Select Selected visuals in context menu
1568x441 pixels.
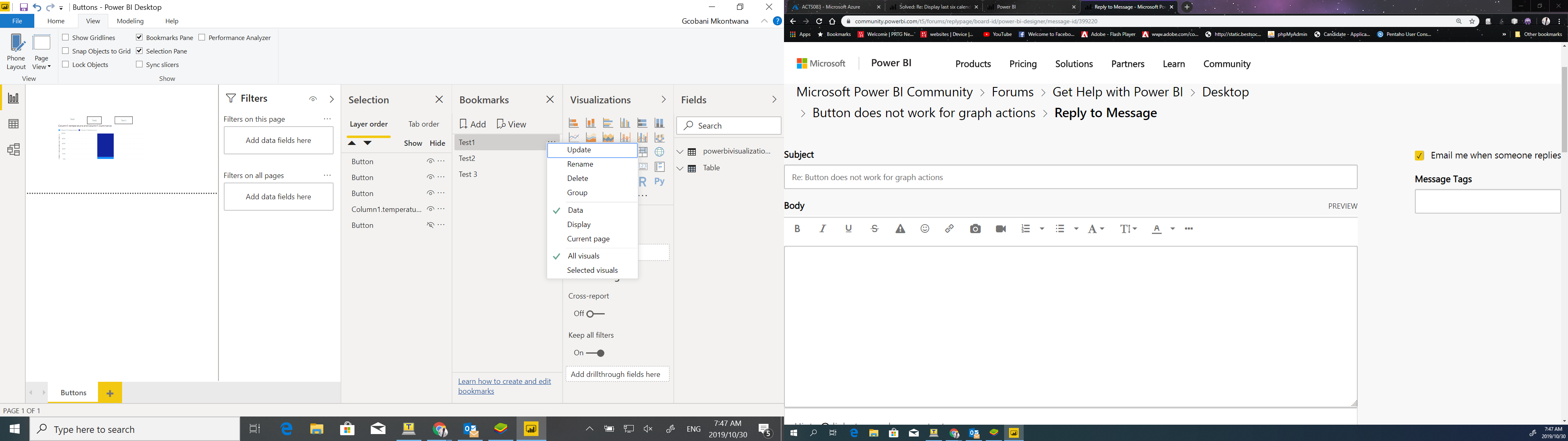tap(592, 270)
